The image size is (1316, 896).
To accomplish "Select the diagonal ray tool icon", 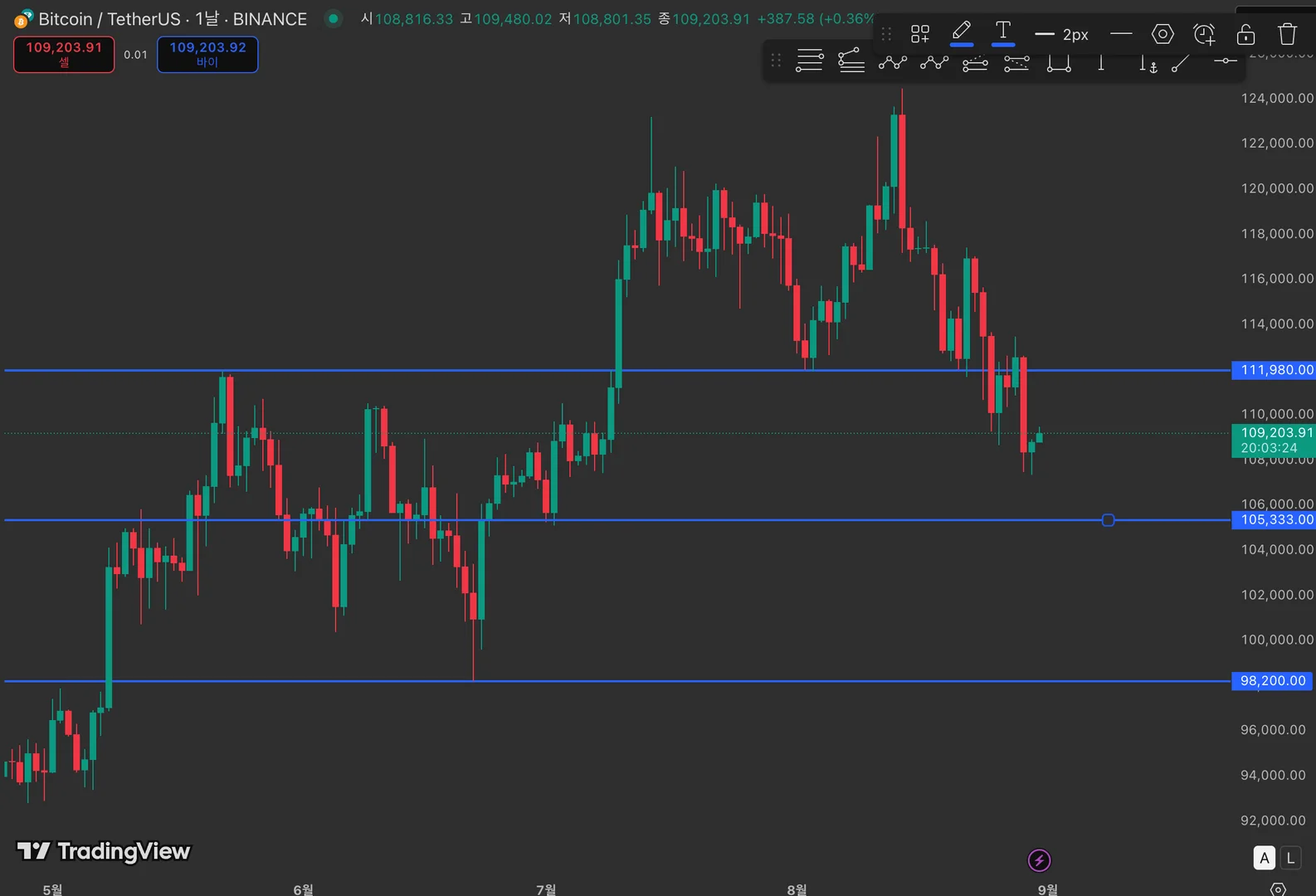I will pyautogui.click(x=1181, y=62).
